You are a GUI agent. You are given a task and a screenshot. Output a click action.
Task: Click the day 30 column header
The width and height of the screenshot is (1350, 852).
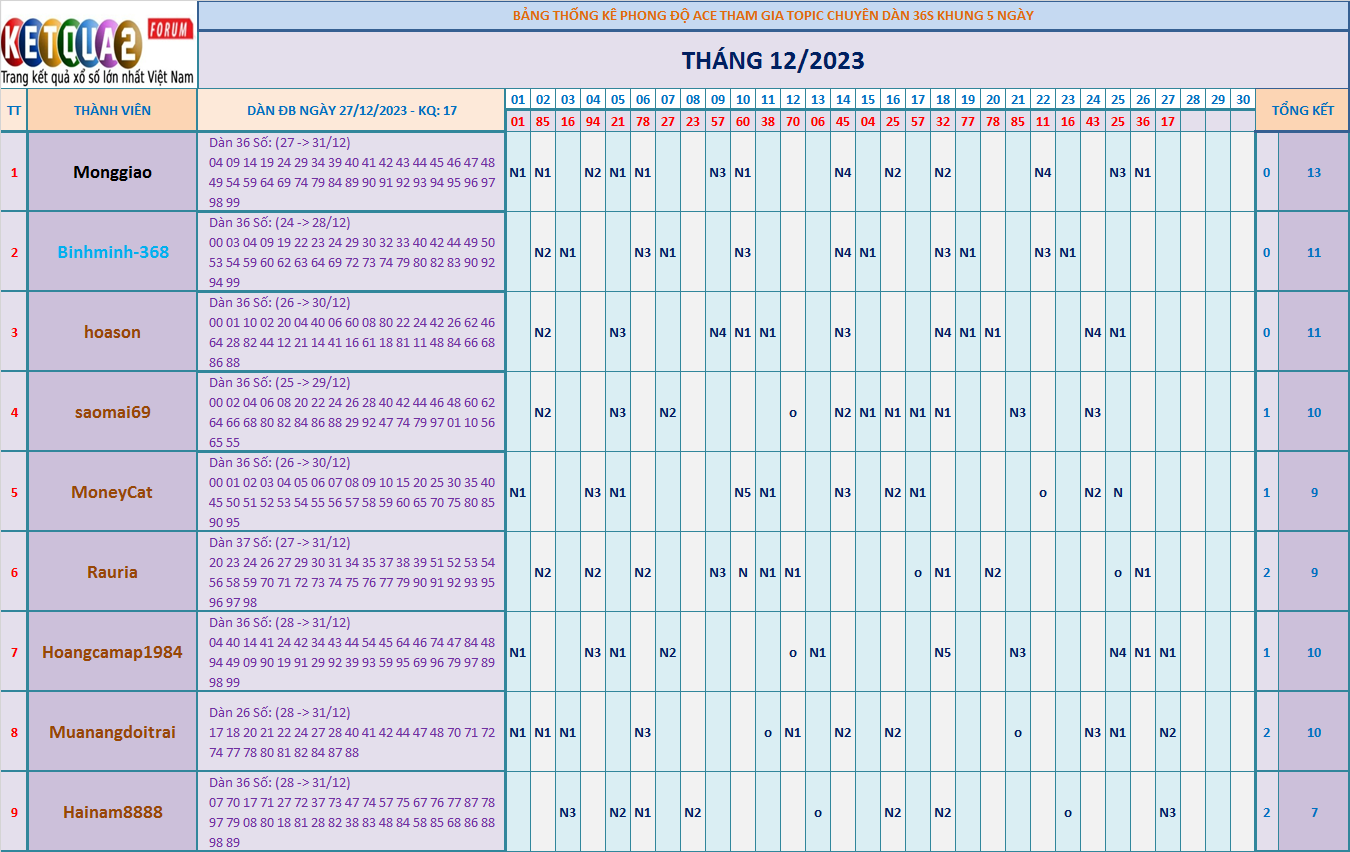tap(1243, 100)
